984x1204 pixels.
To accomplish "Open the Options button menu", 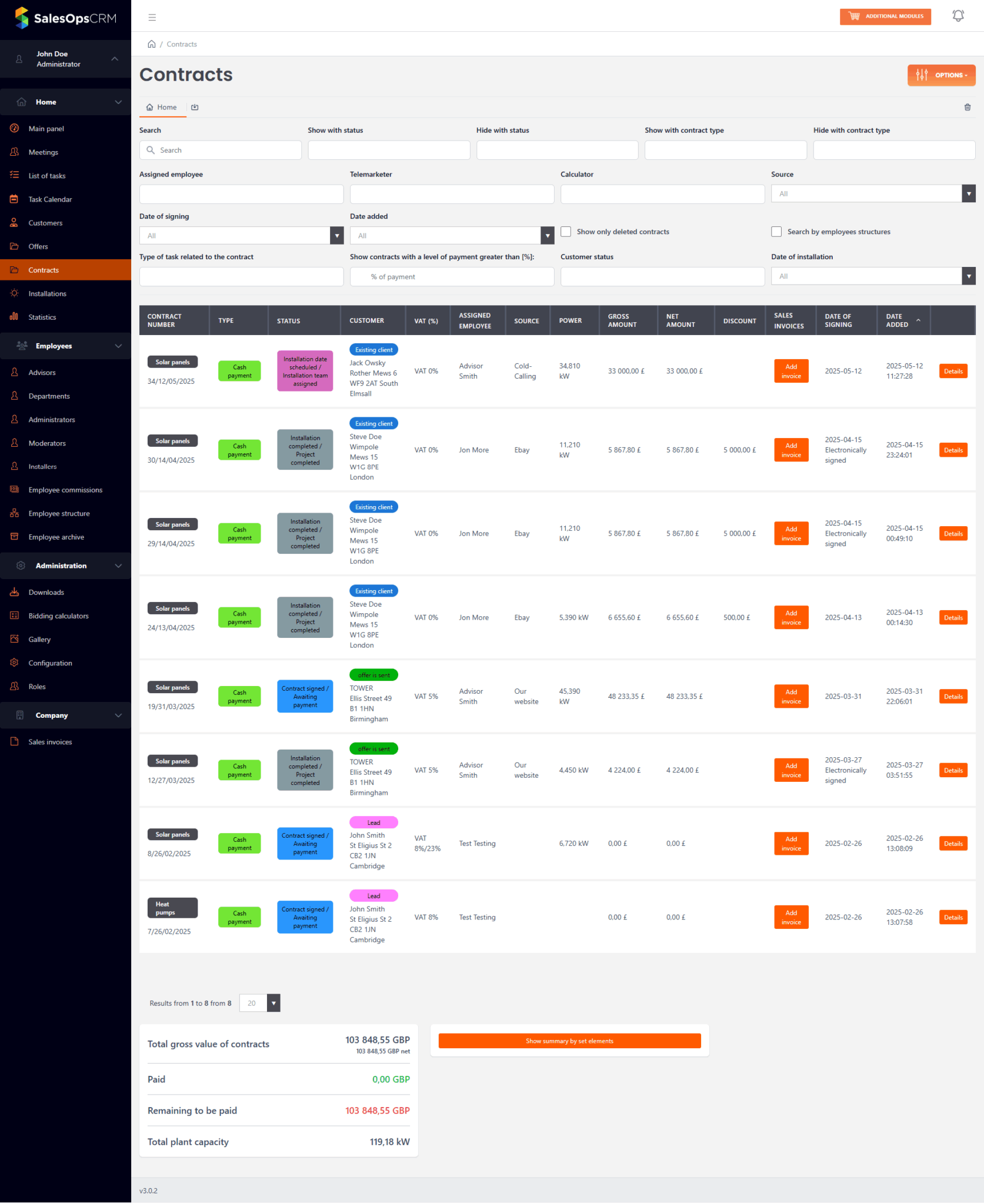I will (940, 75).
